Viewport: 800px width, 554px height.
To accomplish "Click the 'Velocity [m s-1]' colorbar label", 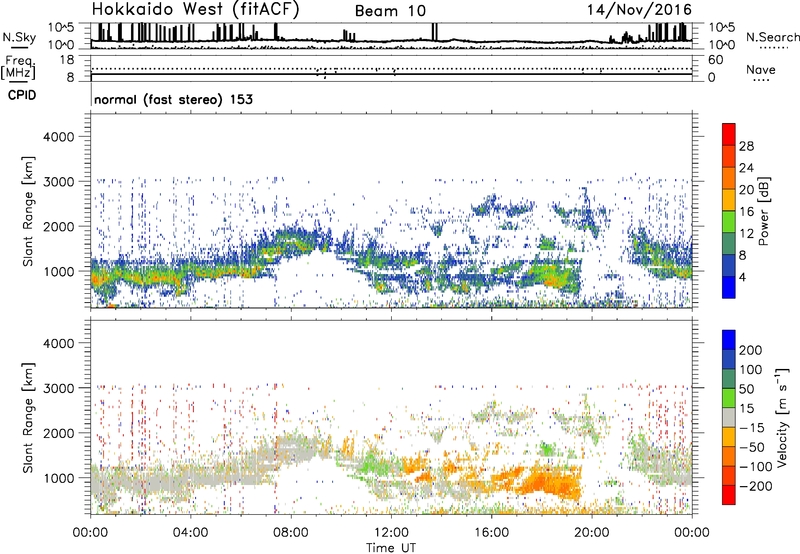I will point(782,417).
